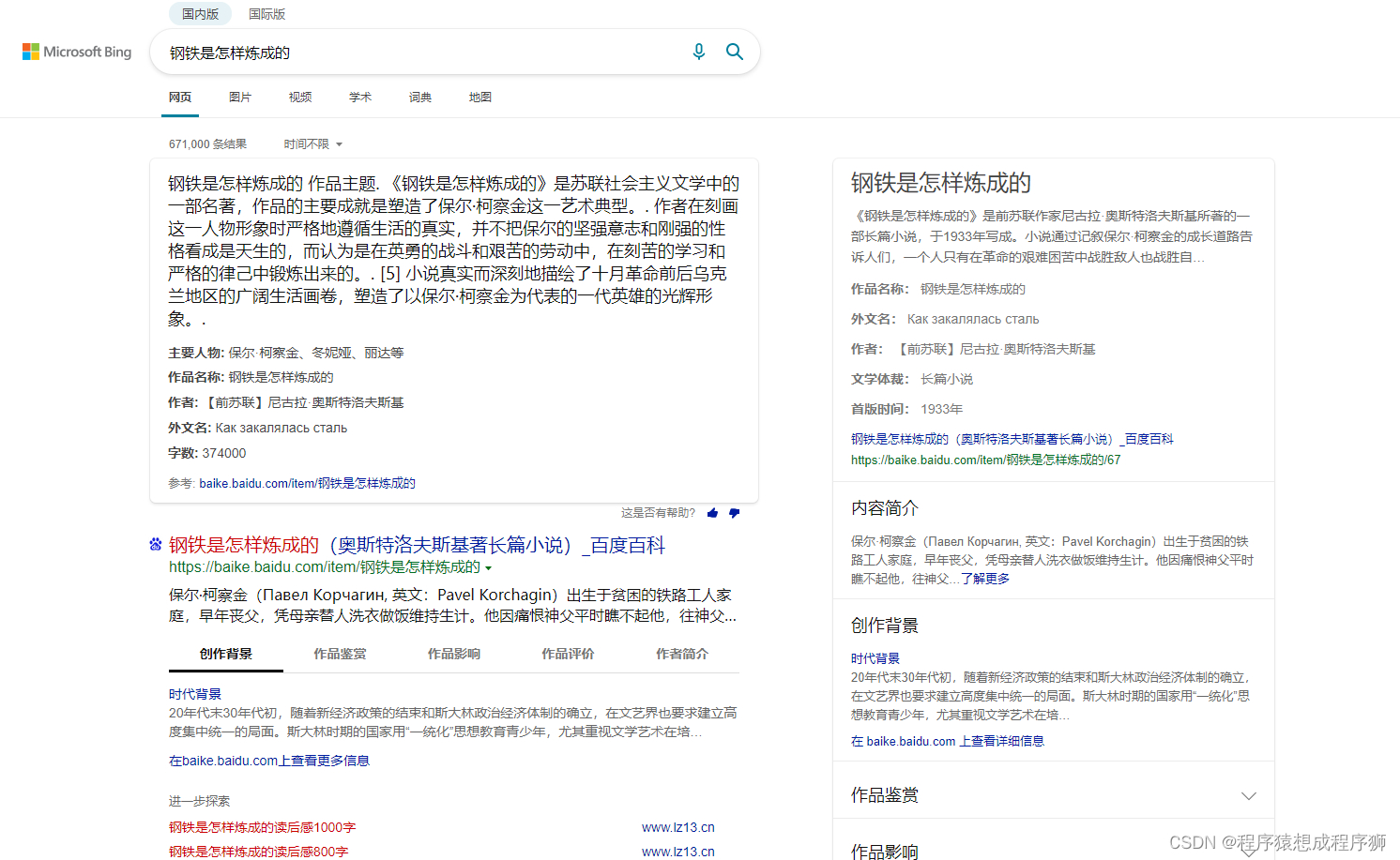Open the 视频 tab
Image resolution: width=1400 pixels, height=860 pixels.
[x=300, y=98]
